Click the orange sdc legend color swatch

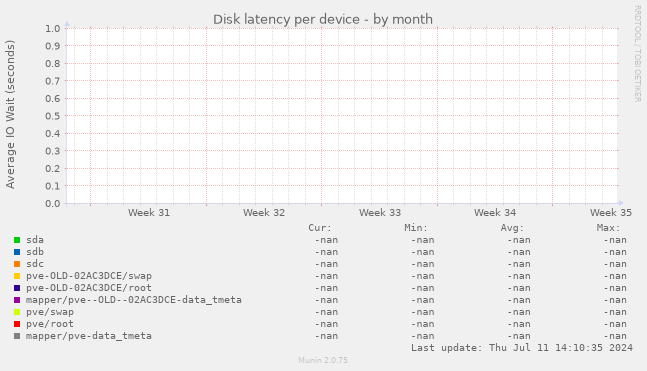(x=17, y=264)
